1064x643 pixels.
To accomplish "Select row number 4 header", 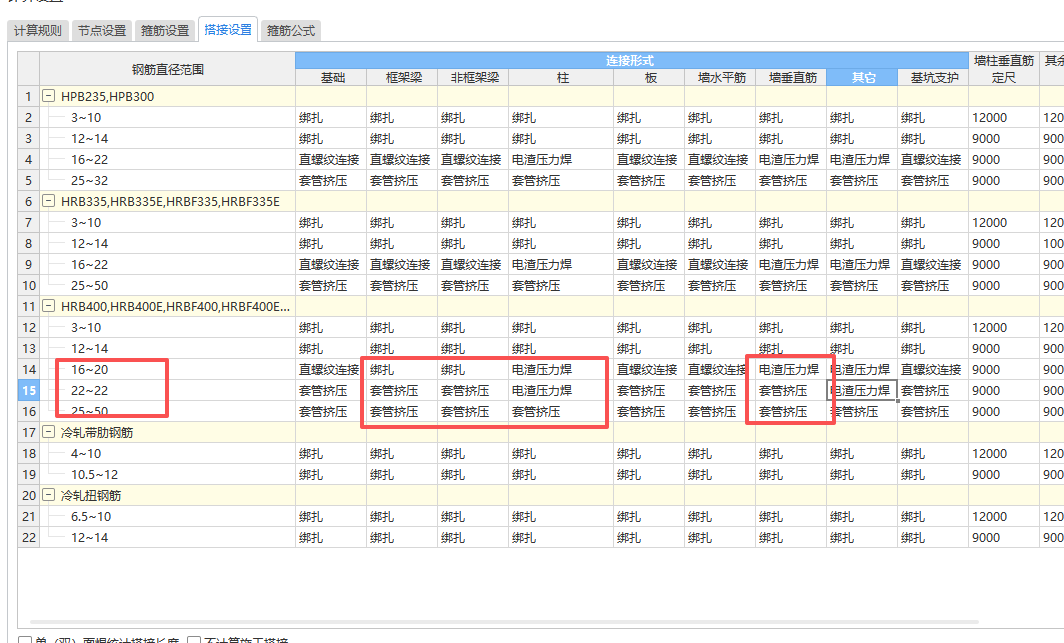I will coord(28,159).
